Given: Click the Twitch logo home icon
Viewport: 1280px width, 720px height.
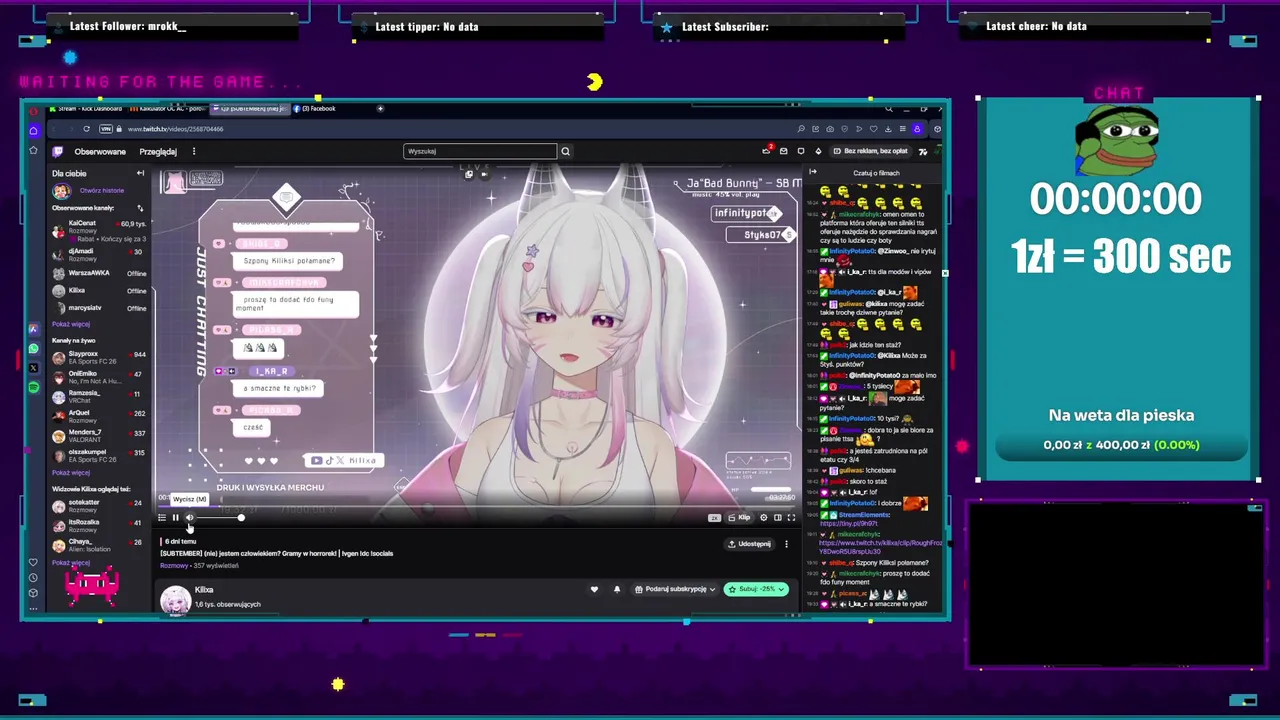Looking at the screenshot, I should click(58, 151).
